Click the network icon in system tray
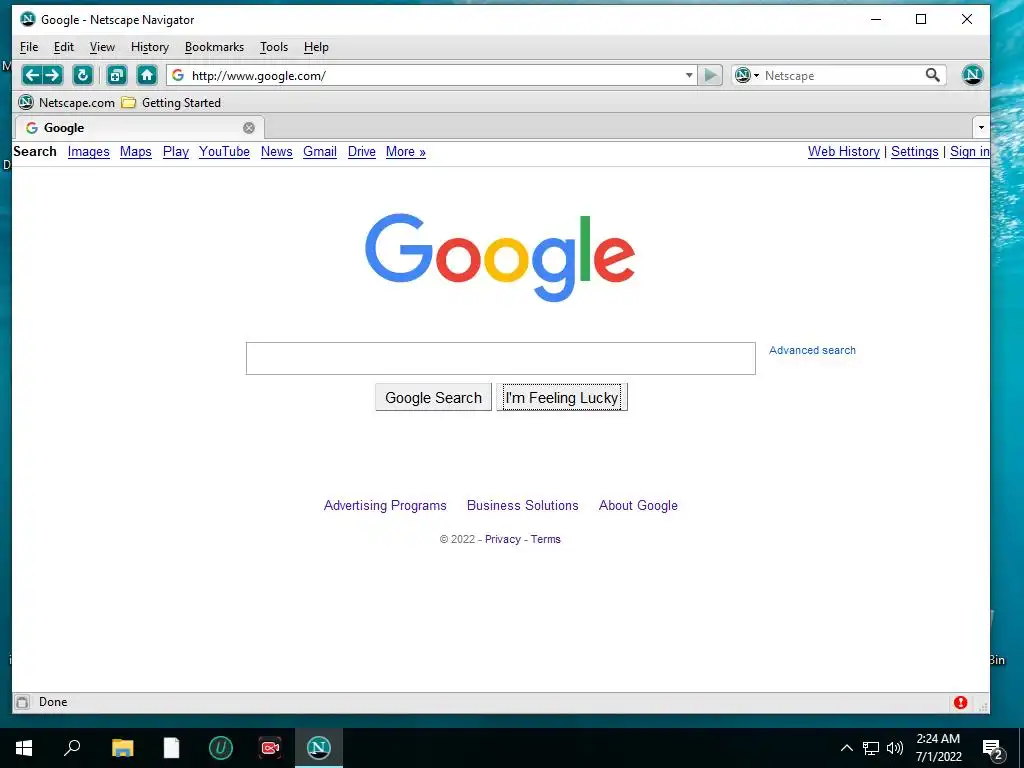The image size is (1024, 768). pyautogui.click(x=871, y=748)
